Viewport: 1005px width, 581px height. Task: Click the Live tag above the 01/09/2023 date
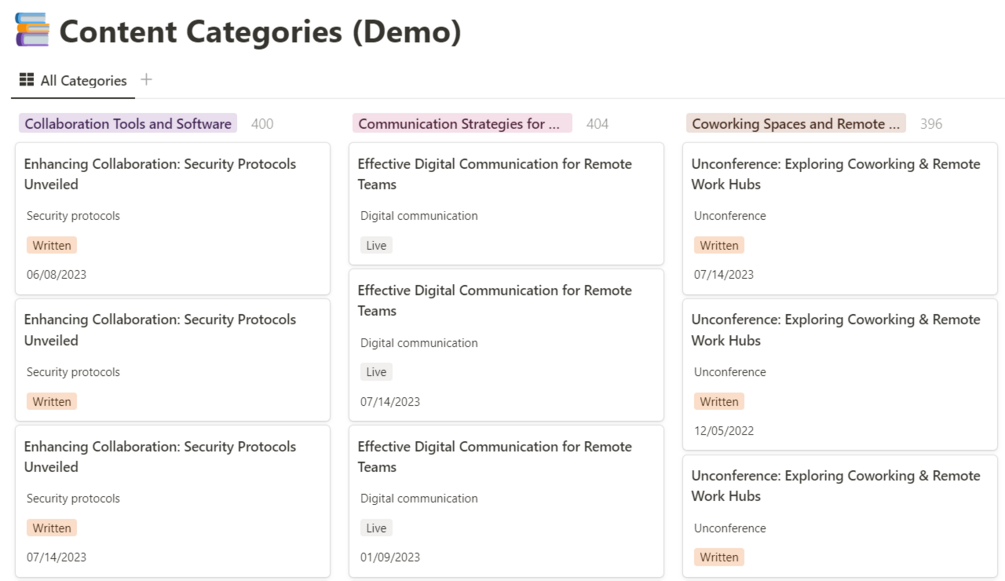point(376,528)
